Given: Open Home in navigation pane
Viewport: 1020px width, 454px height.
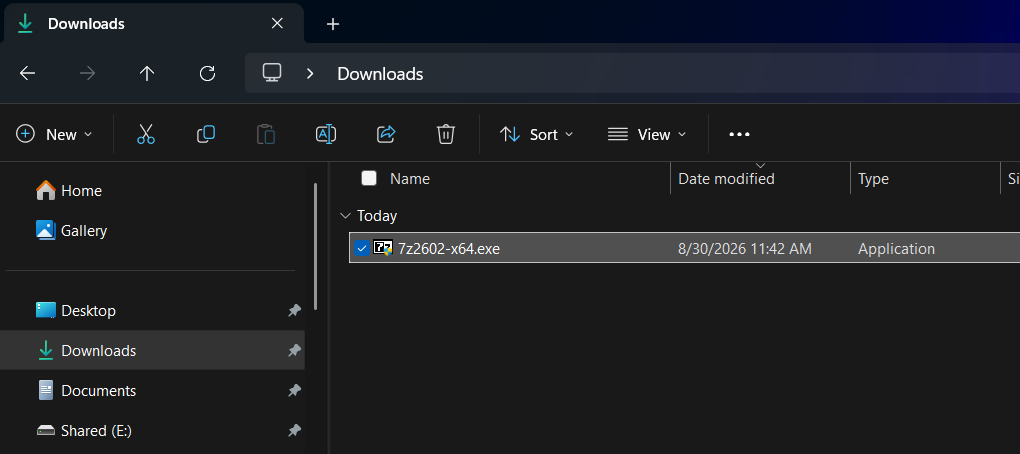Looking at the screenshot, I should 69,191.
